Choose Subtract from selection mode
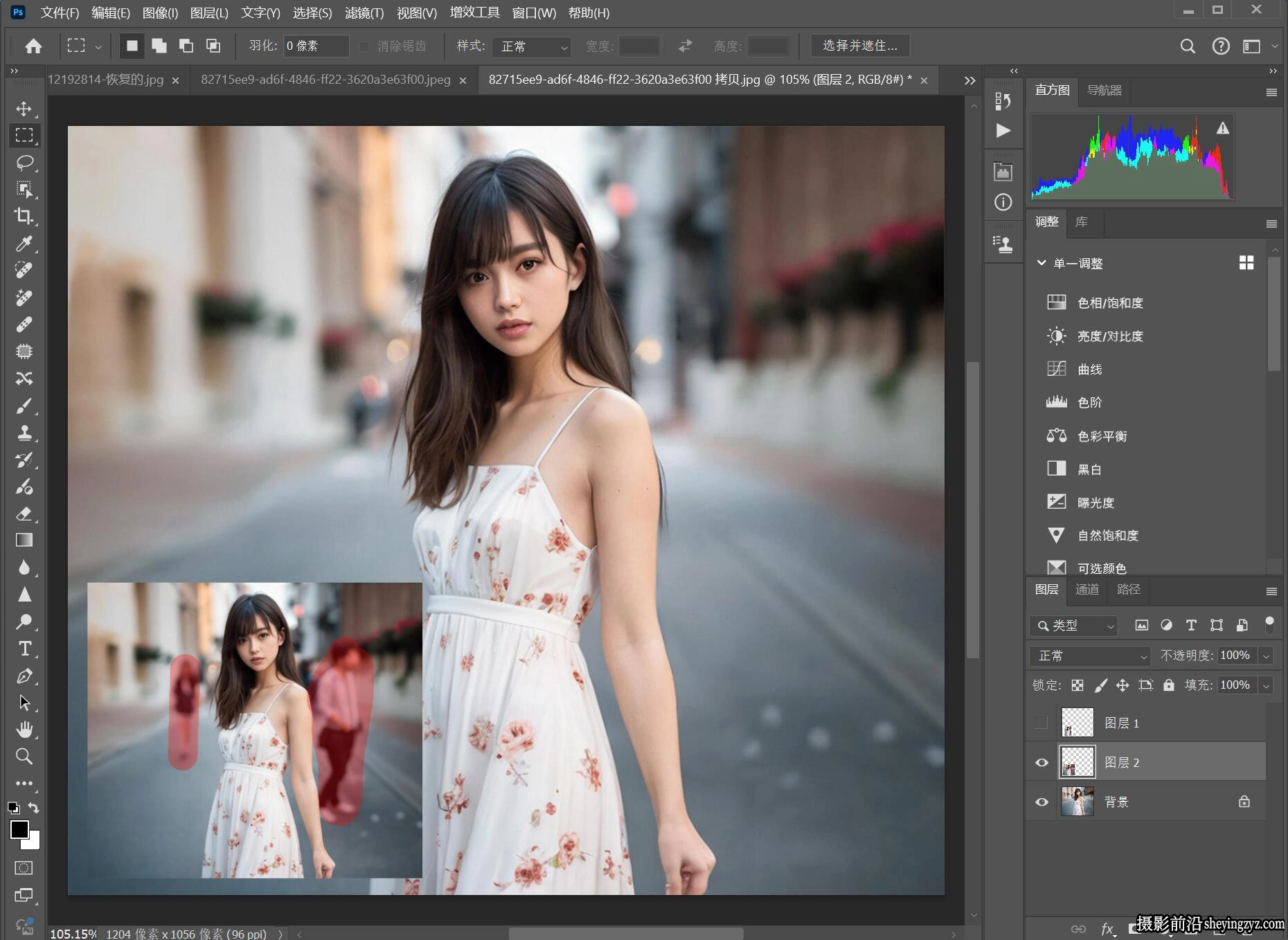The width and height of the screenshot is (1288, 940). pyautogui.click(x=186, y=46)
